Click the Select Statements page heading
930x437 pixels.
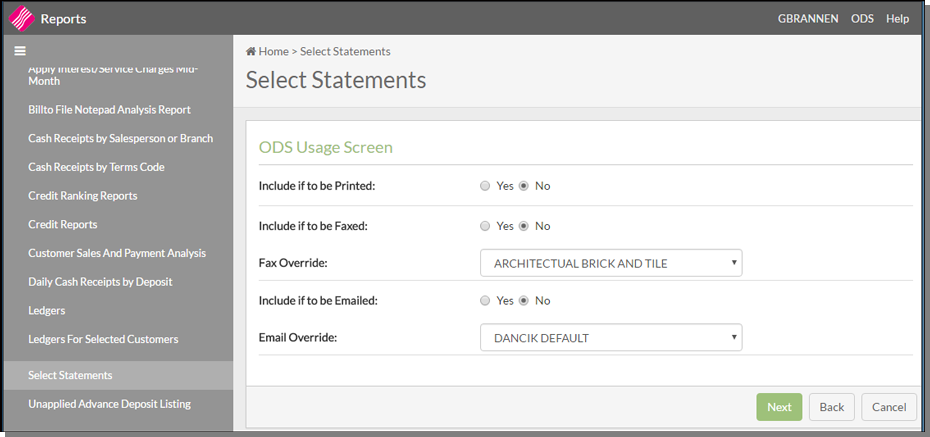(336, 79)
